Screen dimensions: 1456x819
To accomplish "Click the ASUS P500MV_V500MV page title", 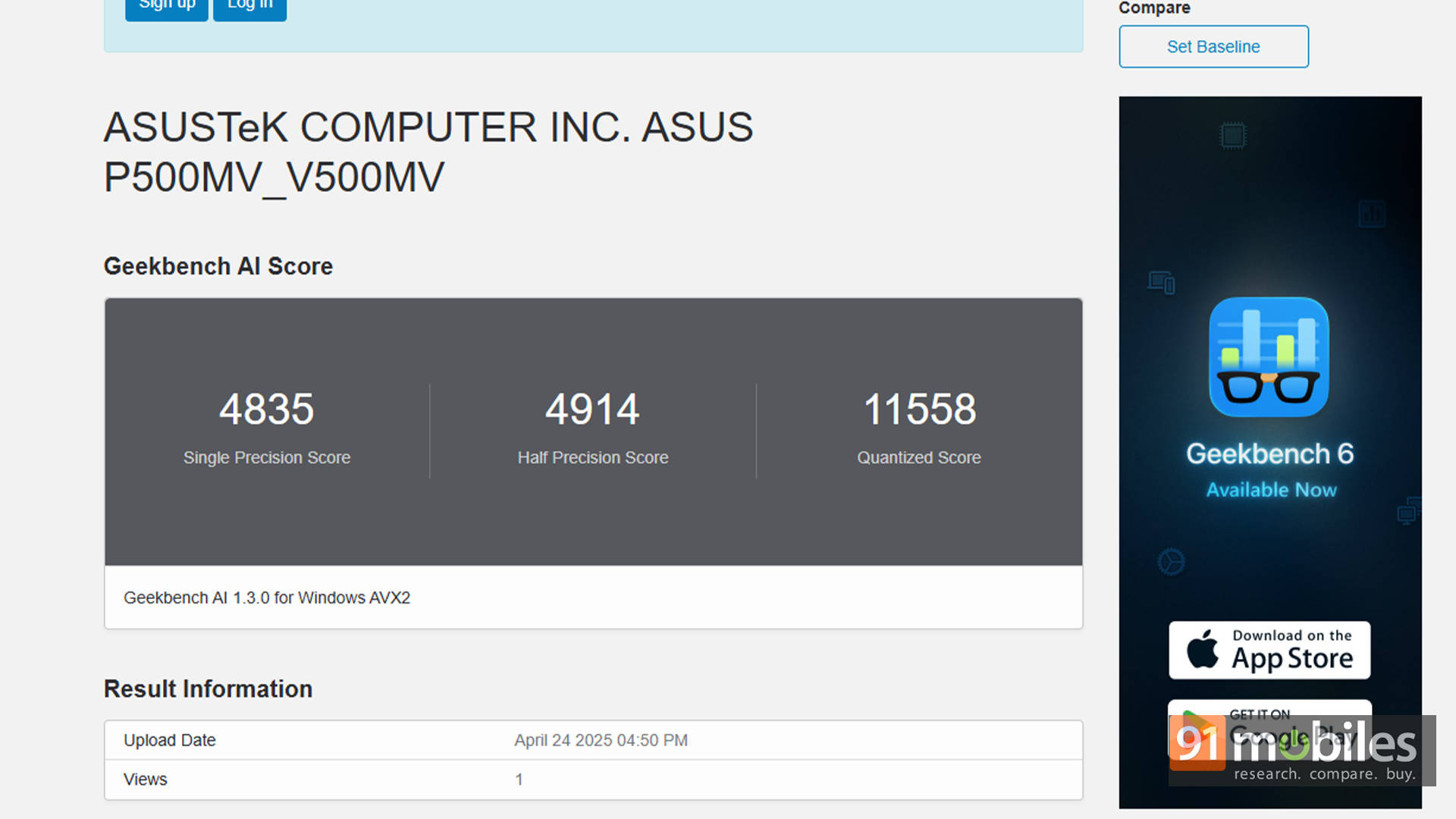I will [428, 152].
